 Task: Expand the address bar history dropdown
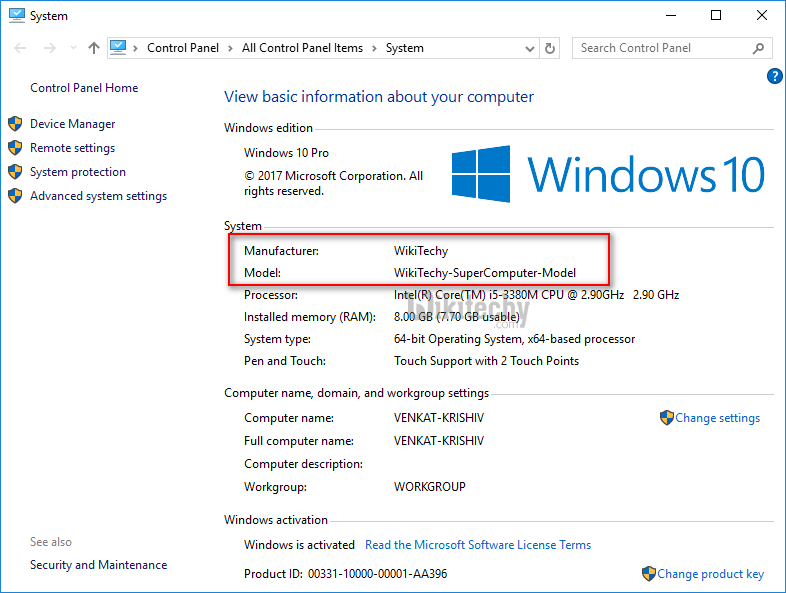point(529,48)
